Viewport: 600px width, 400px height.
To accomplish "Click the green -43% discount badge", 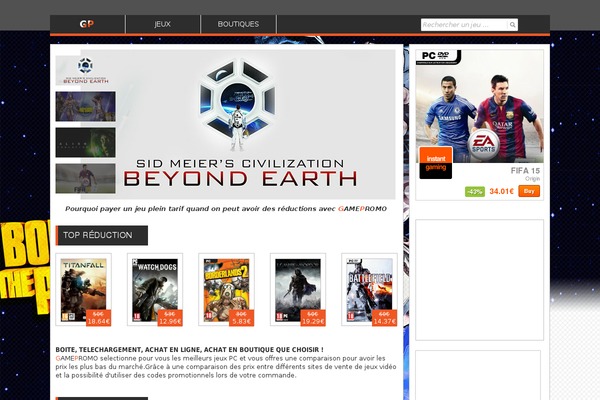I will click(x=475, y=191).
